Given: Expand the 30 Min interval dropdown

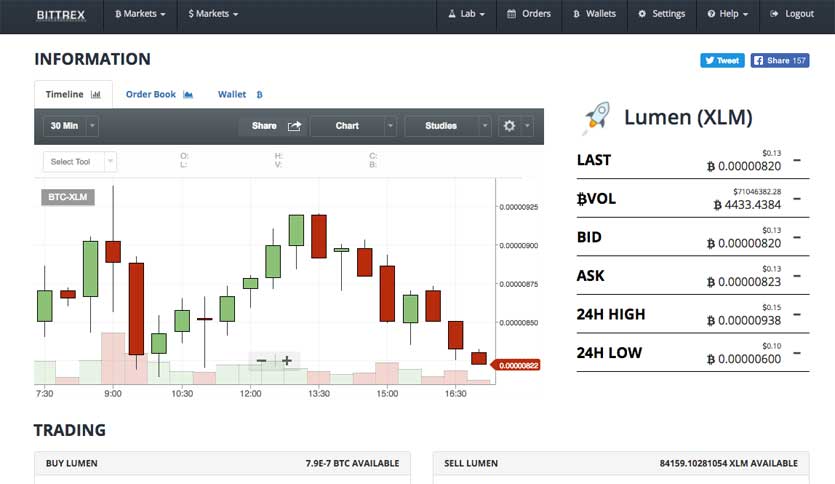Looking at the screenshot, I should 71,126.
